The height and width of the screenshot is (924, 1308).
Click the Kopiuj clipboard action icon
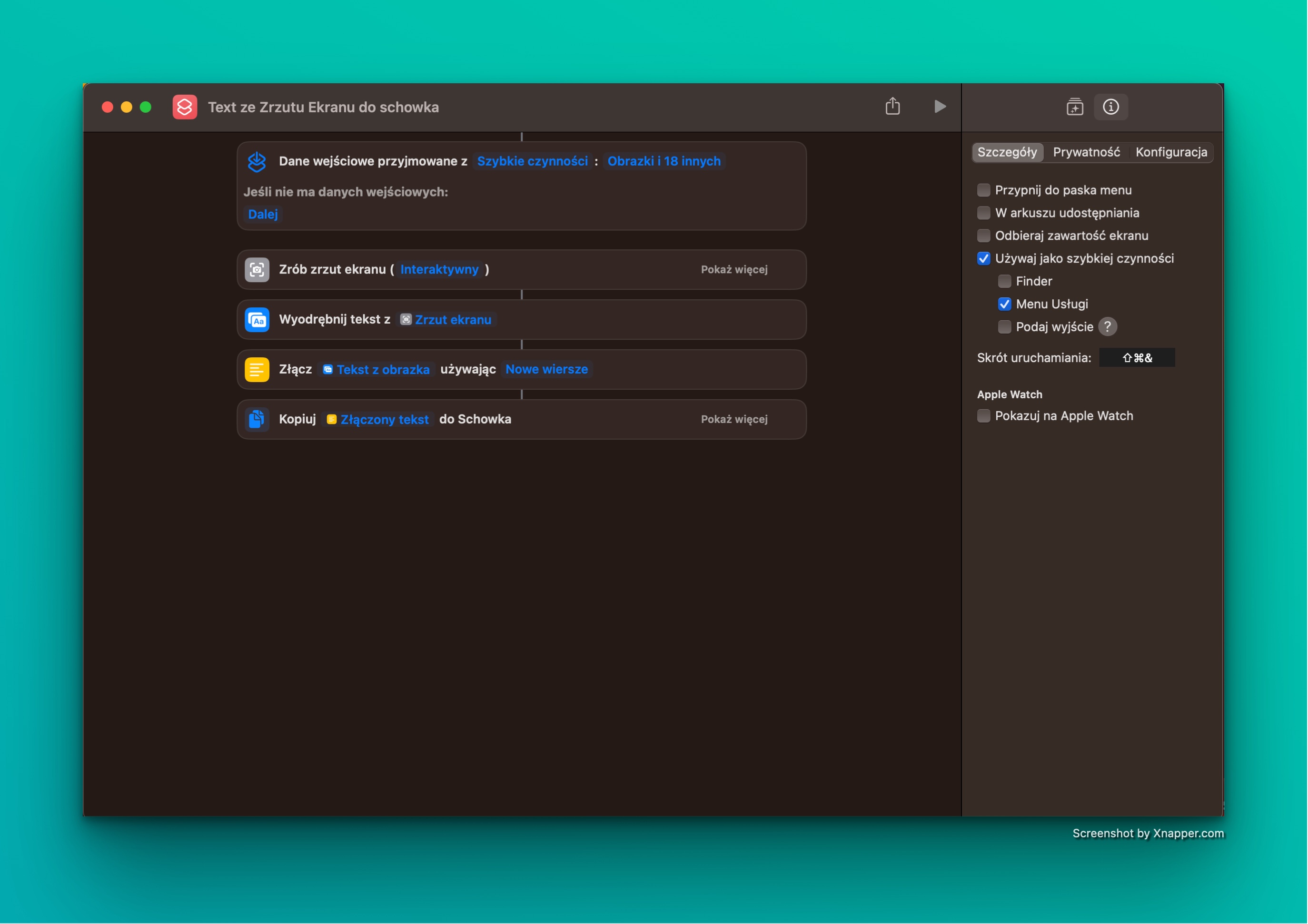click(x=257, y=419)
